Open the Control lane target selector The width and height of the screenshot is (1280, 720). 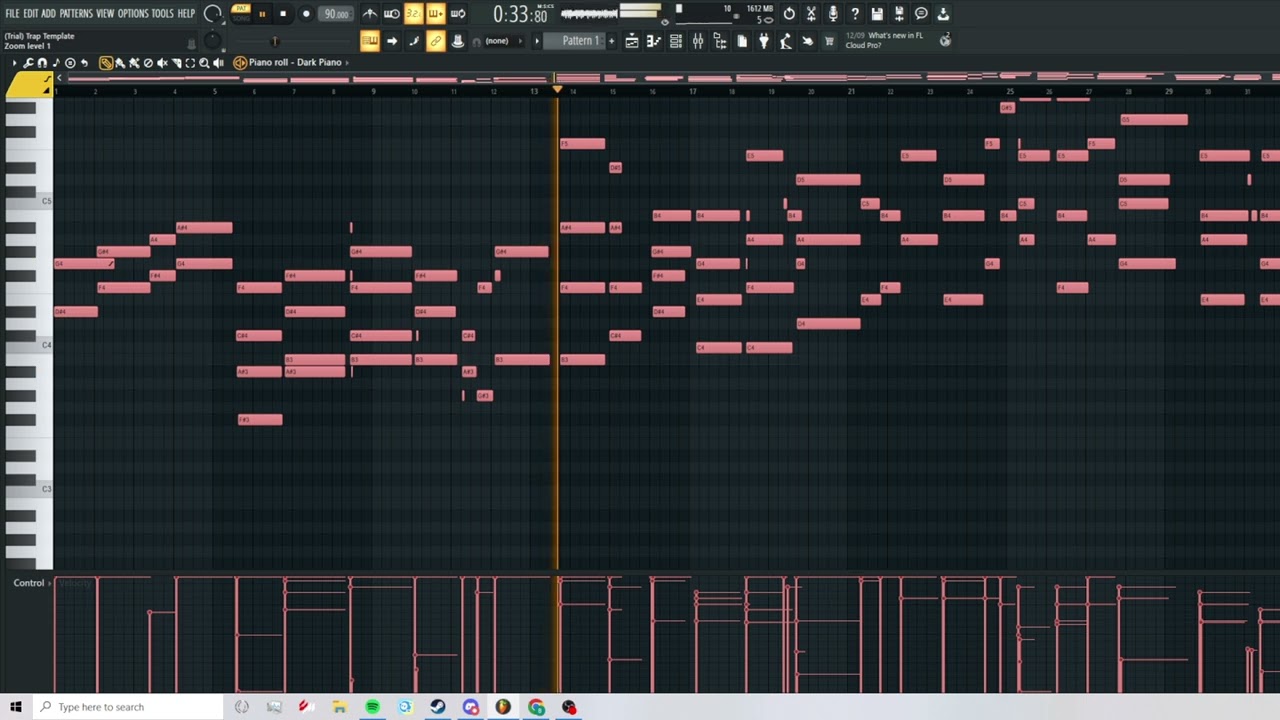pyautogui.click(x=29, y=583)
